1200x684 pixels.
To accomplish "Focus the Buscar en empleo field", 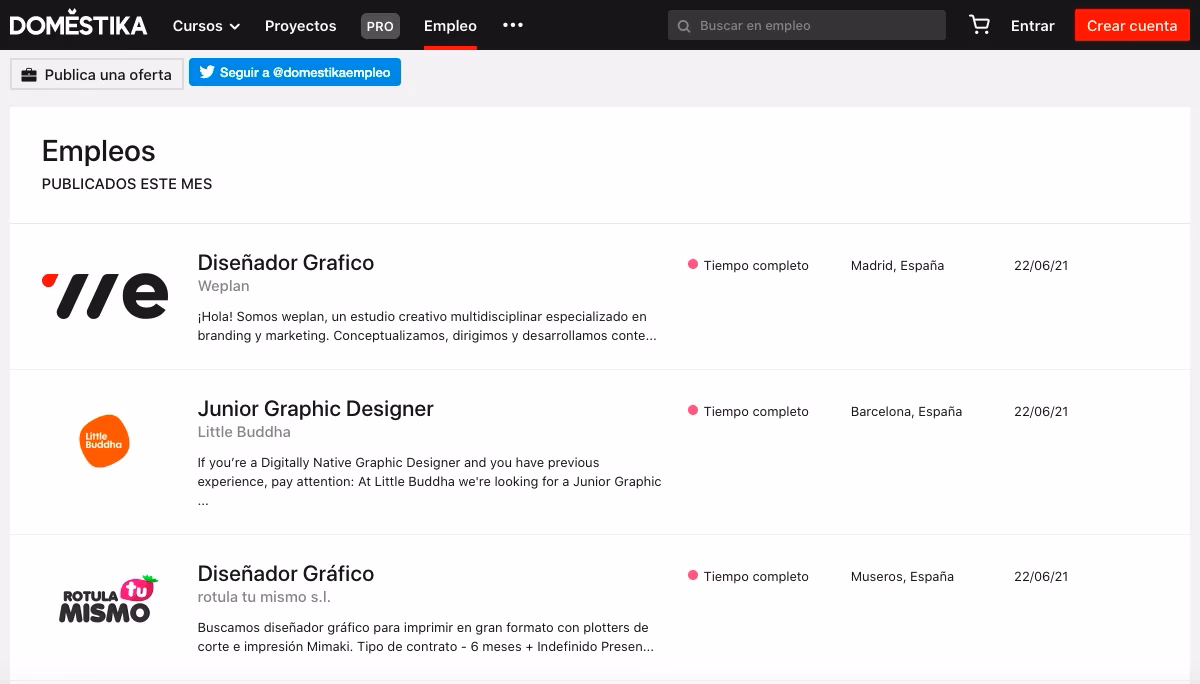I will click(x=815, y=26).
